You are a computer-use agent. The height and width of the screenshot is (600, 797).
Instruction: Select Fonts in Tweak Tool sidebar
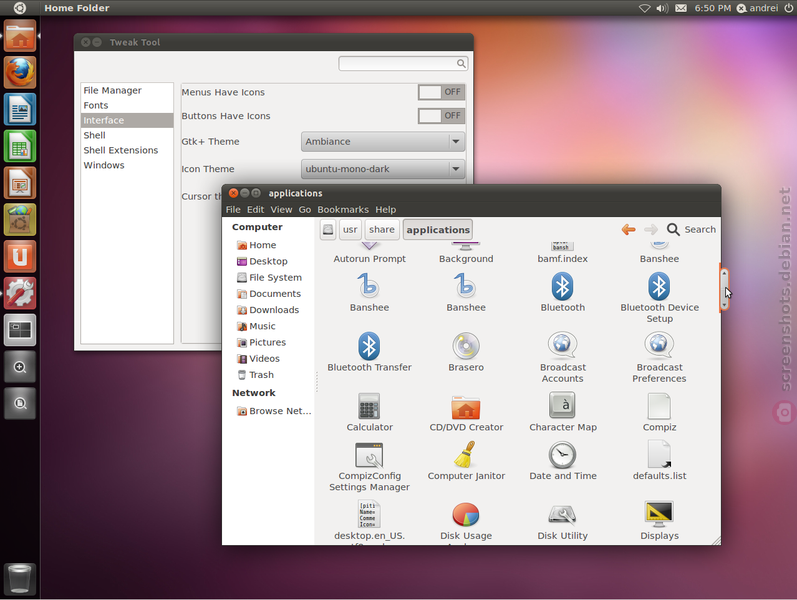(127, 105)
